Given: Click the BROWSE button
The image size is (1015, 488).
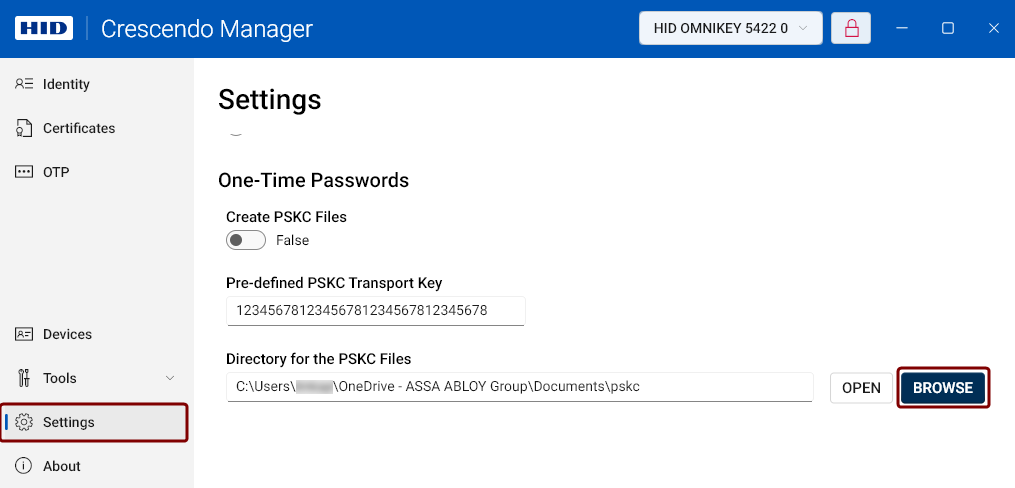Looking at the screenshot, I should click(943, 388).
